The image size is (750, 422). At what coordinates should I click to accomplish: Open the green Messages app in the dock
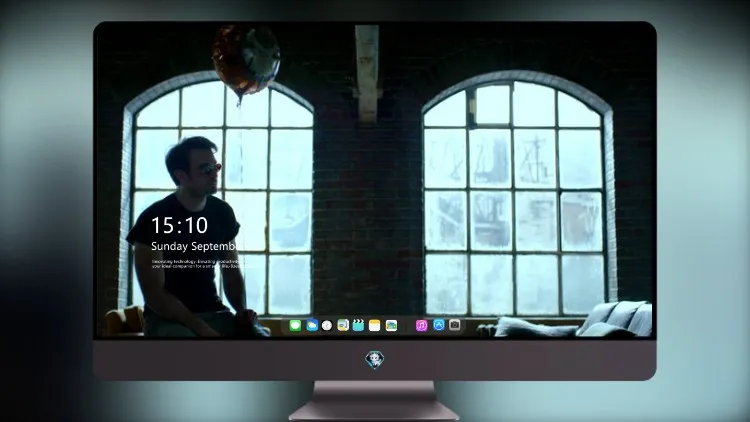295,326
